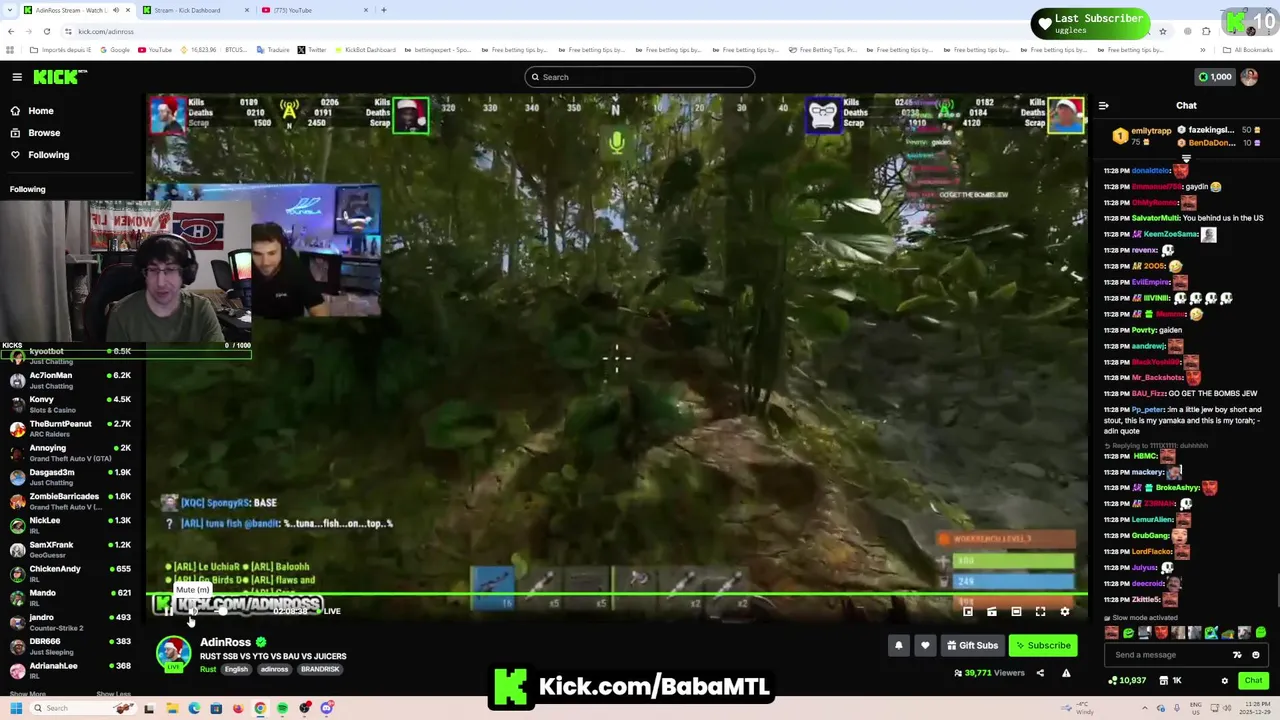Open Browse in the sidebar
The width and height of the screenshot is (1280, 720).
coord(44,133)
